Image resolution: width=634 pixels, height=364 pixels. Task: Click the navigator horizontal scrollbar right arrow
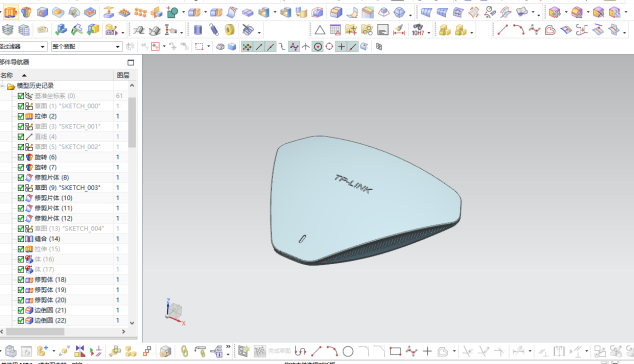(123, 332)
